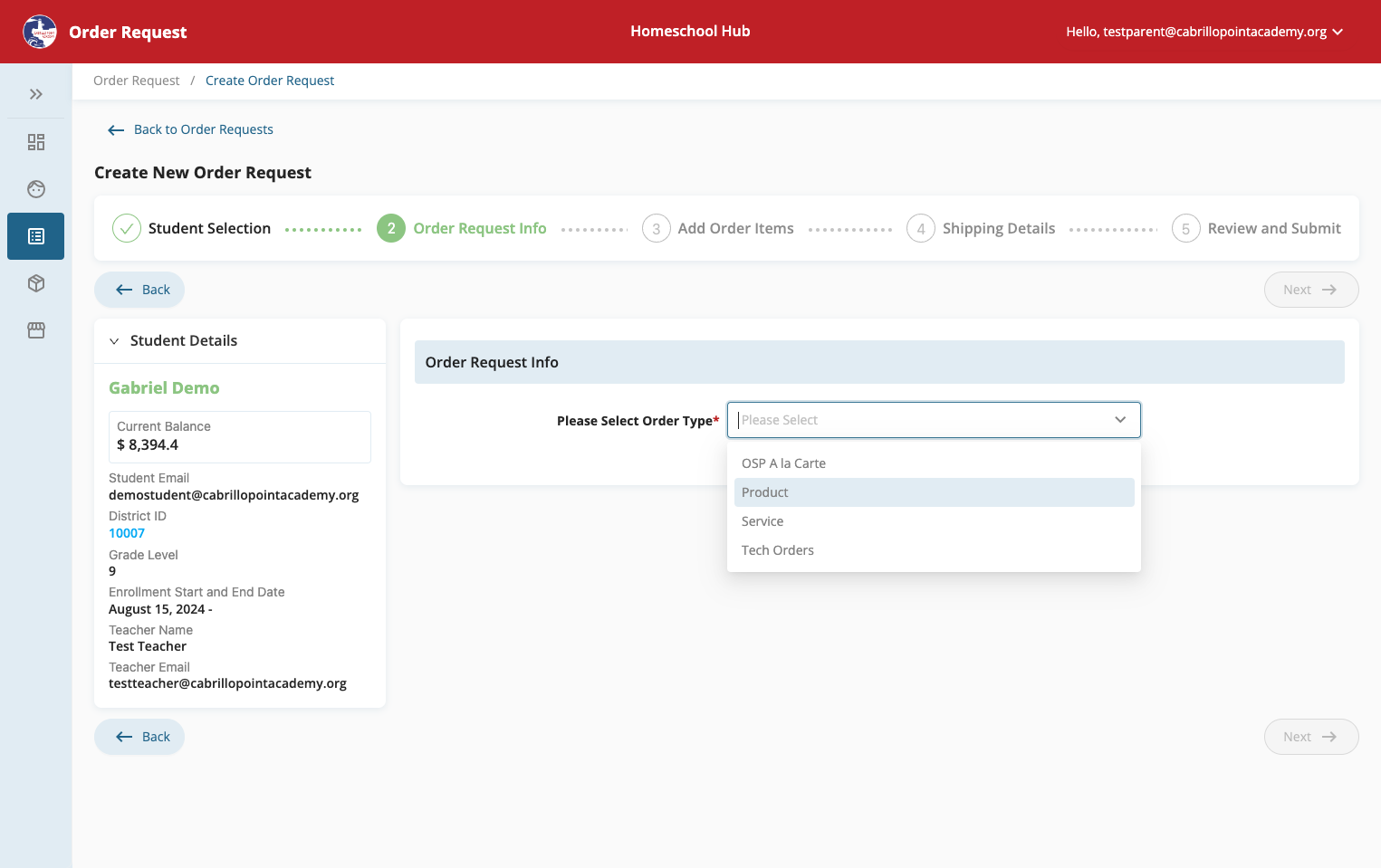This screenshot has height=868, width=1381.
Task: Click the Student Selection step label
Action: click(209, 228)
